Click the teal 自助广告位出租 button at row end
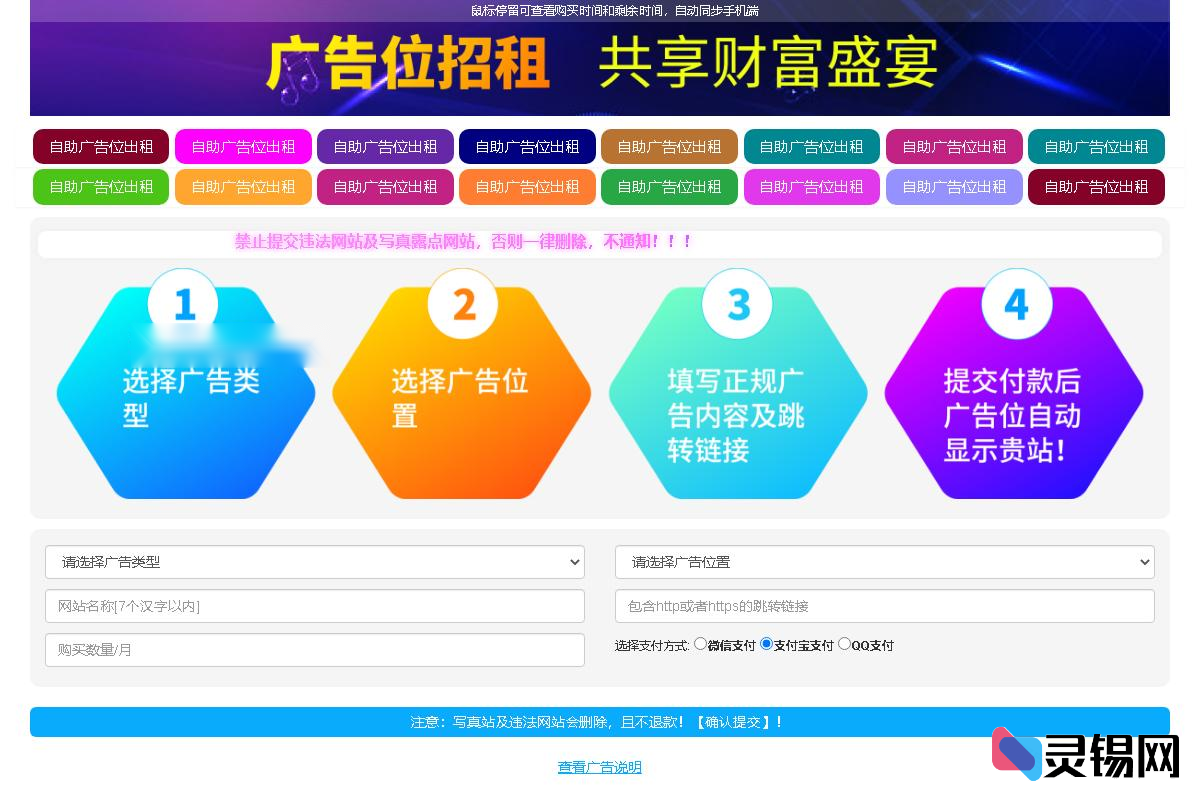 tap(1096, 147)
